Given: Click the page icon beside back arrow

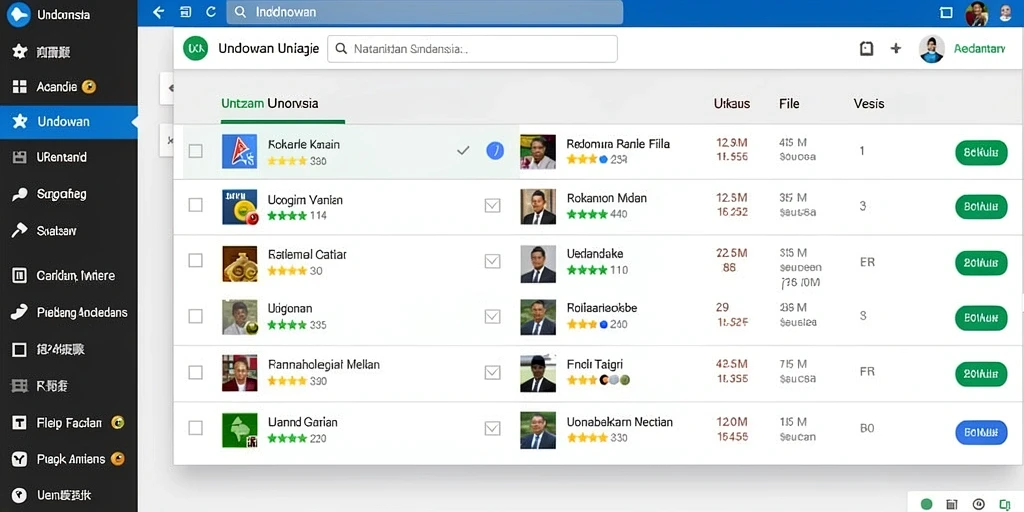Looking at the screenshot, I should [x=185, y=12].
